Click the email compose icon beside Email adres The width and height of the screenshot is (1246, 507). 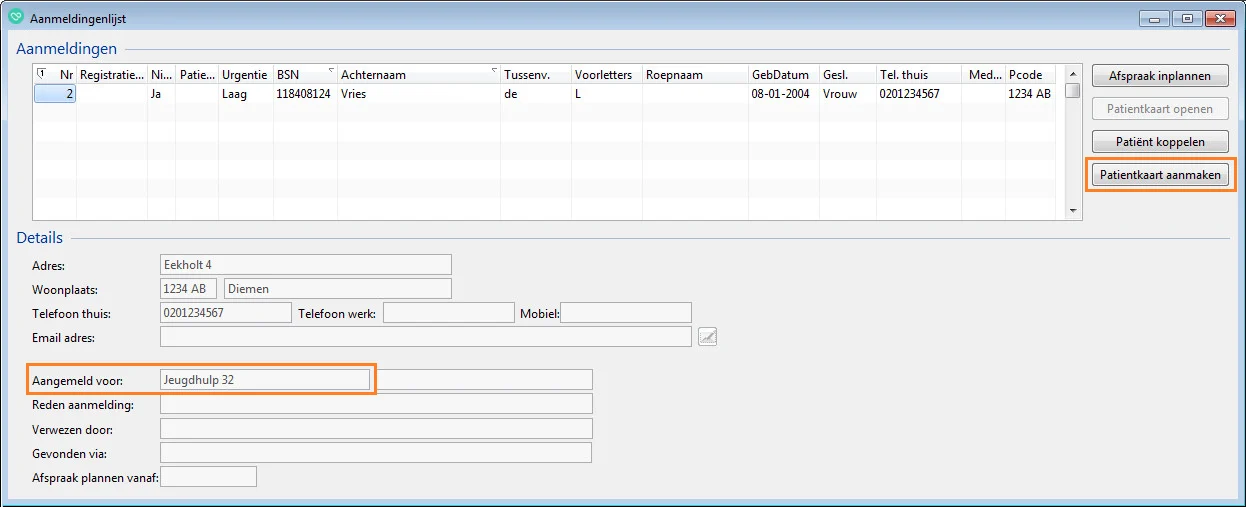pos(707,337)
